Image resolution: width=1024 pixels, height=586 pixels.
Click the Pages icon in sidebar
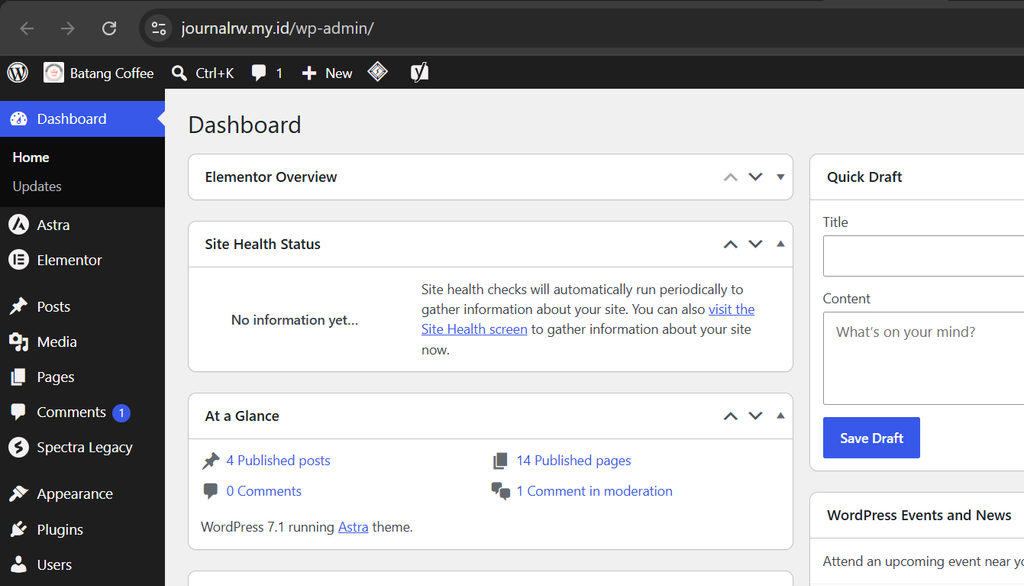[18, 377]
